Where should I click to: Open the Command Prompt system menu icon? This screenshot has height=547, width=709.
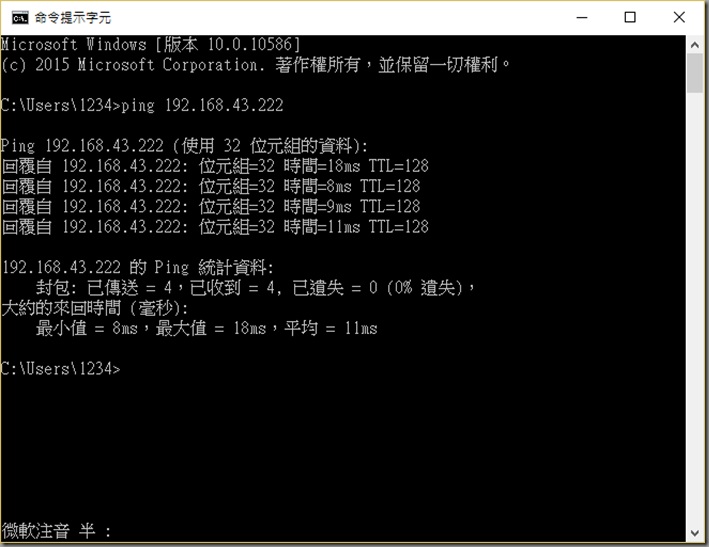pos(20,18)
